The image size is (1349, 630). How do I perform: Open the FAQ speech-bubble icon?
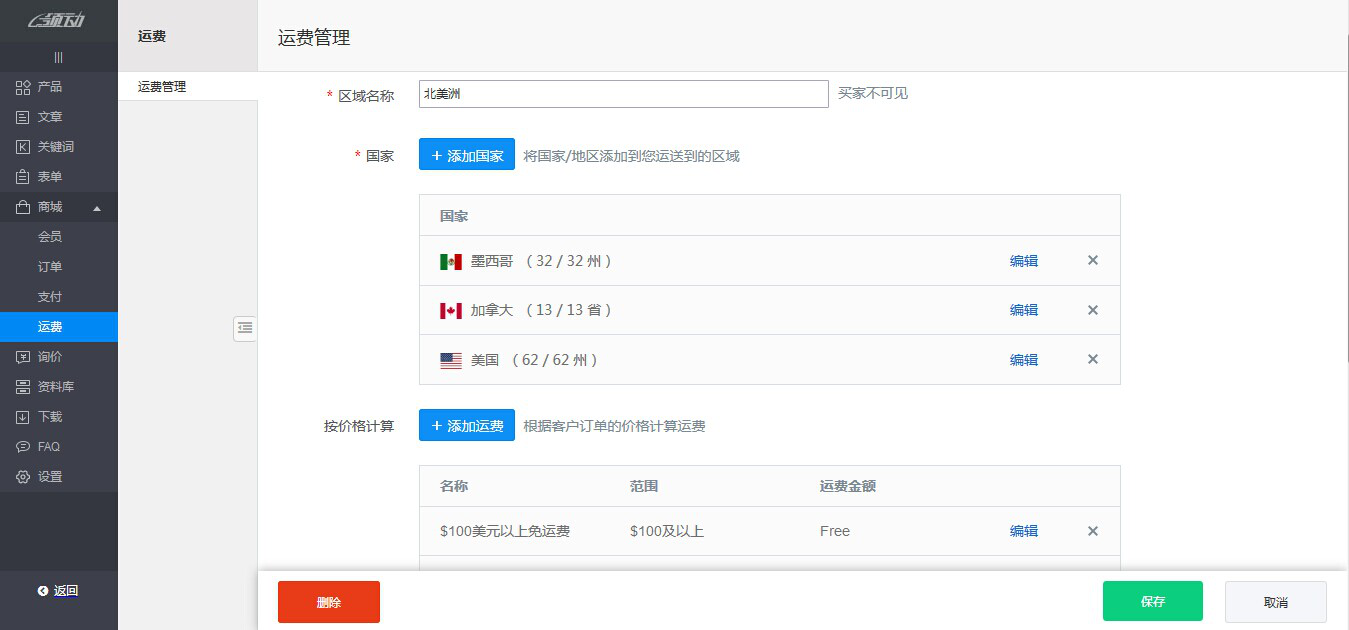pos(22,446)
